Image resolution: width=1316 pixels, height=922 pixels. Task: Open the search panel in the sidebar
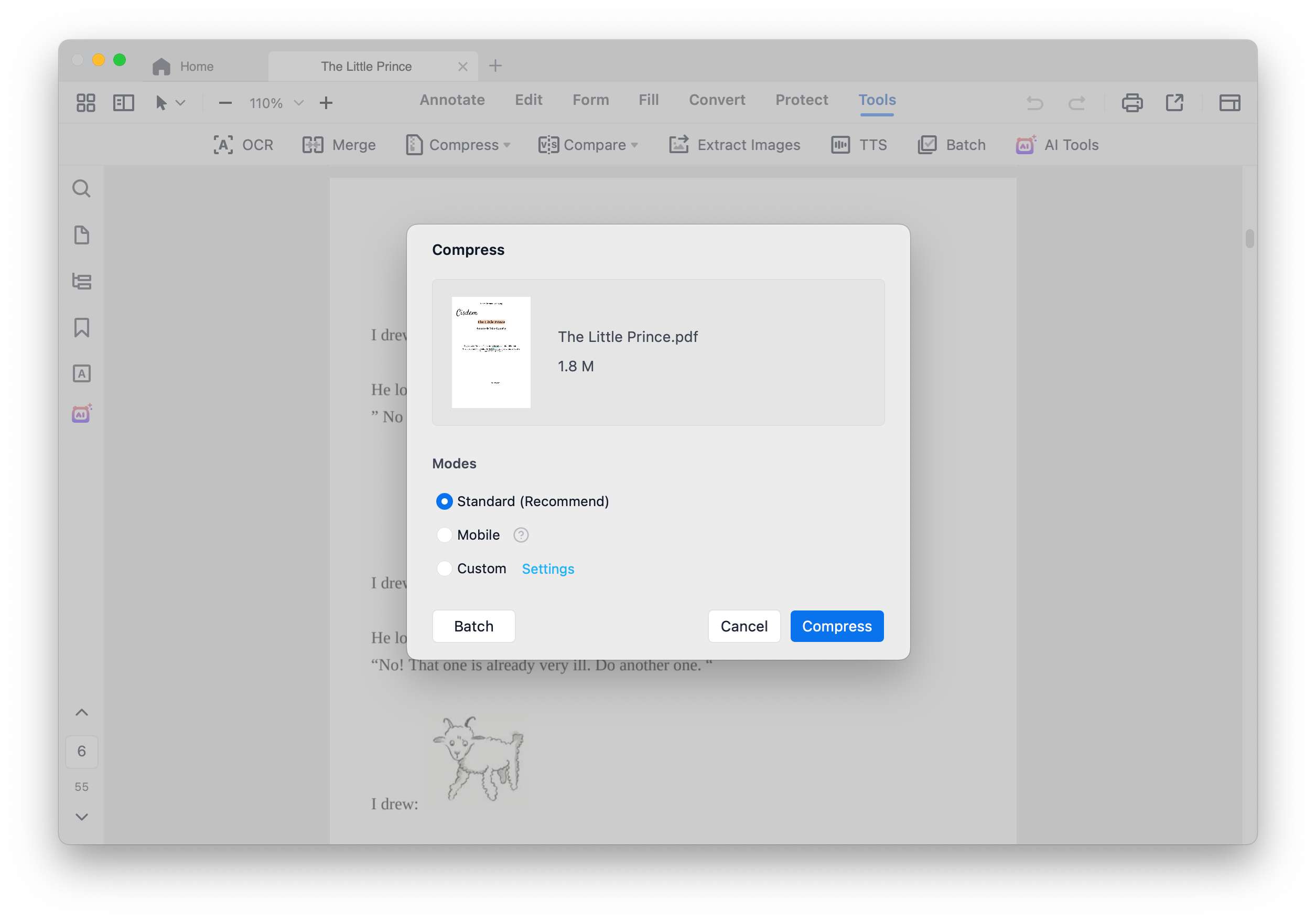coord(81,189)
